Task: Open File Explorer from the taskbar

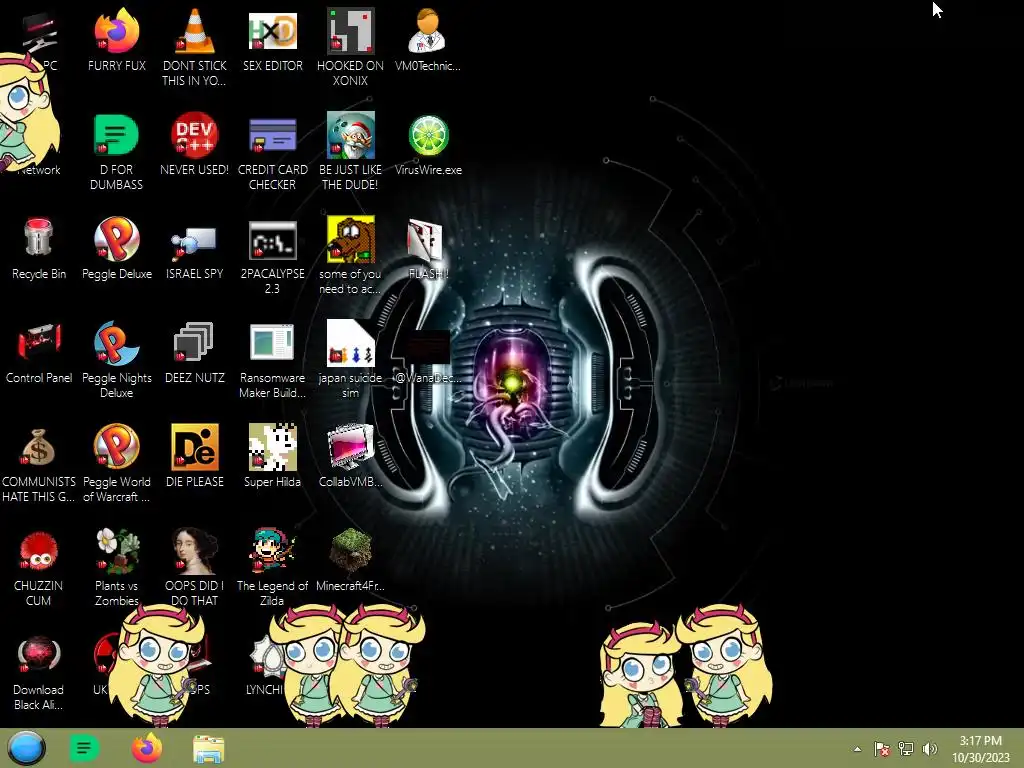Action: point(208,749)
